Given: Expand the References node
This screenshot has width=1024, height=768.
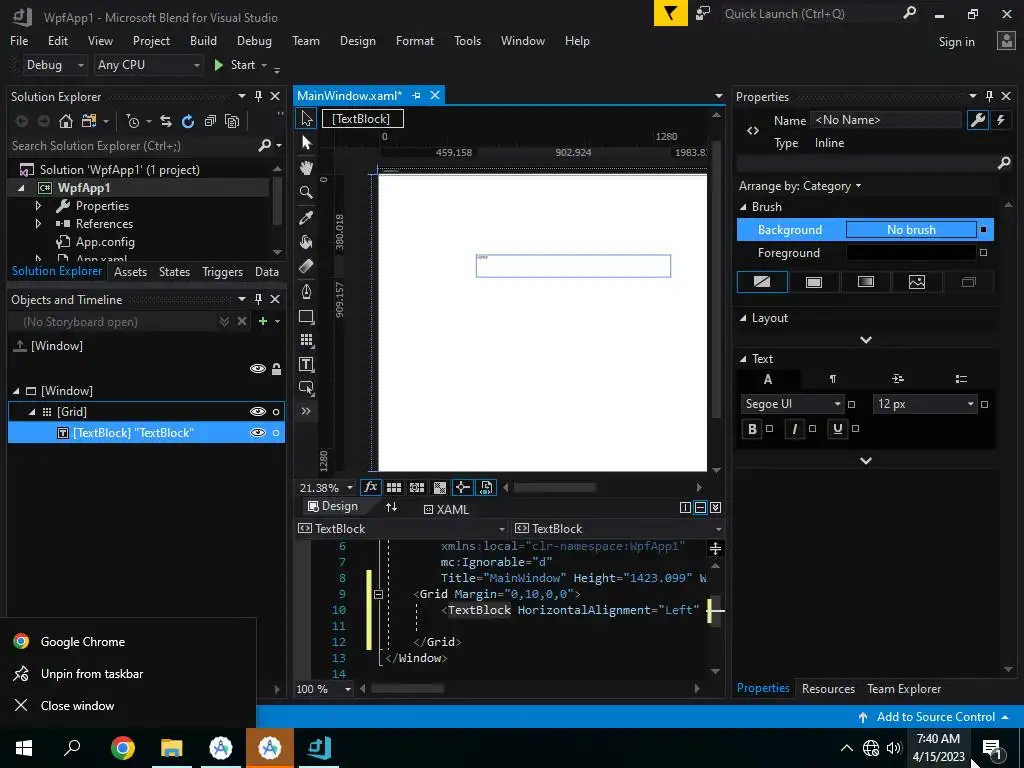Looking at the screenshot, I should click(38, 224).
